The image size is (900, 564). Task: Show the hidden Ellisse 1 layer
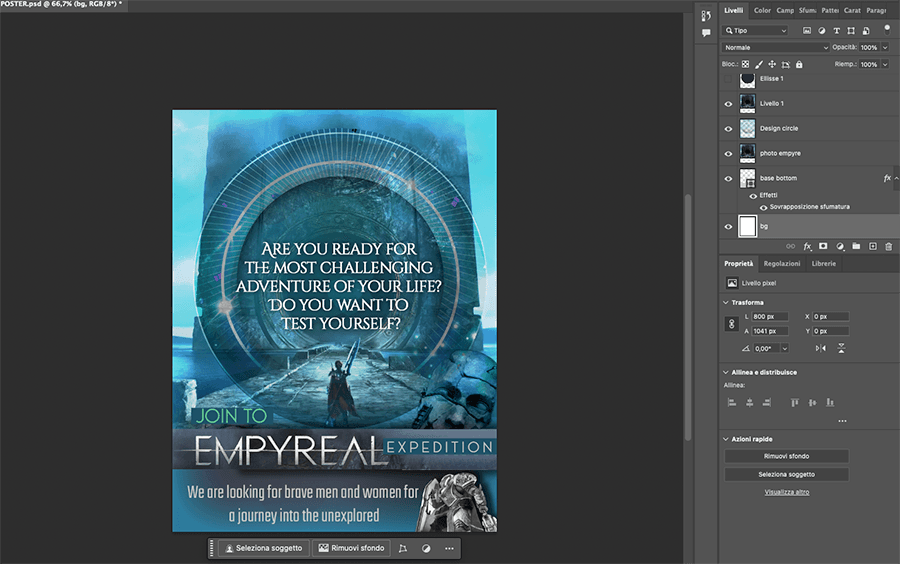point(728,79)
